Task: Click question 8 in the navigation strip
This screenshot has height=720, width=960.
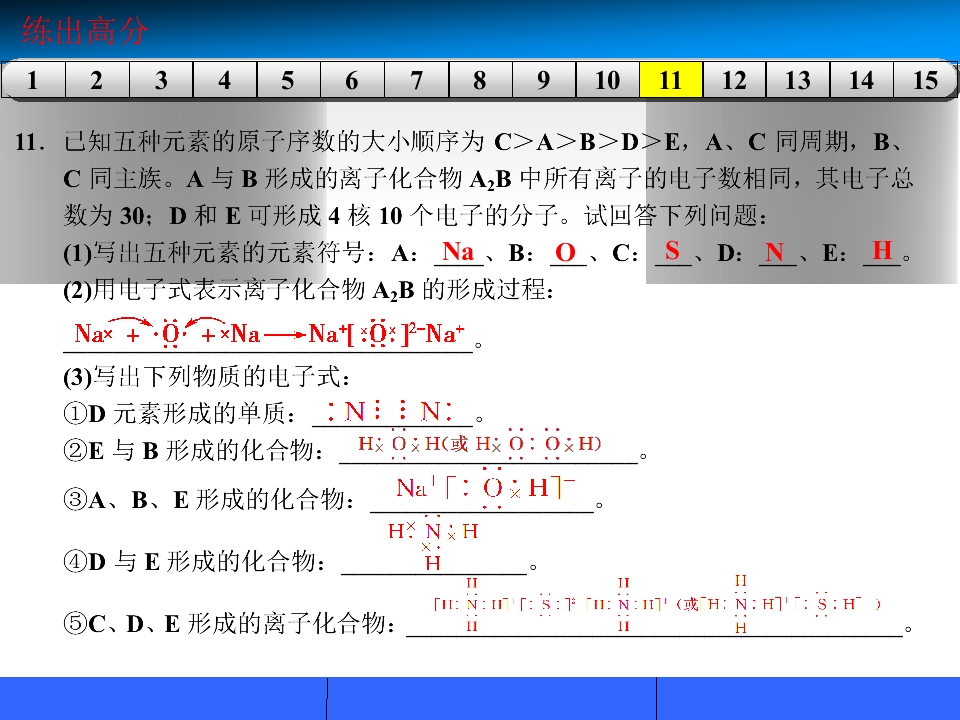Action: click(480, 80)
